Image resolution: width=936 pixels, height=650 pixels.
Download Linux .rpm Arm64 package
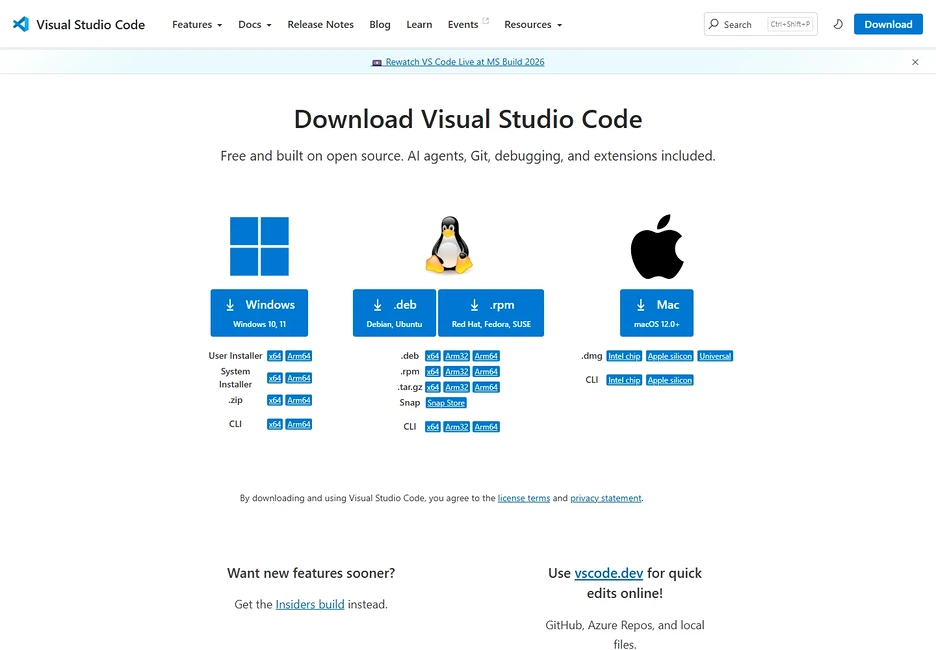[486, 372]
